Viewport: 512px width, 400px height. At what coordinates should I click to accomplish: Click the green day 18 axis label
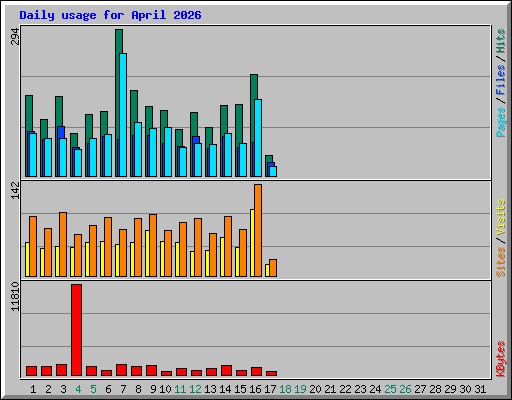[x=285, y=389]
